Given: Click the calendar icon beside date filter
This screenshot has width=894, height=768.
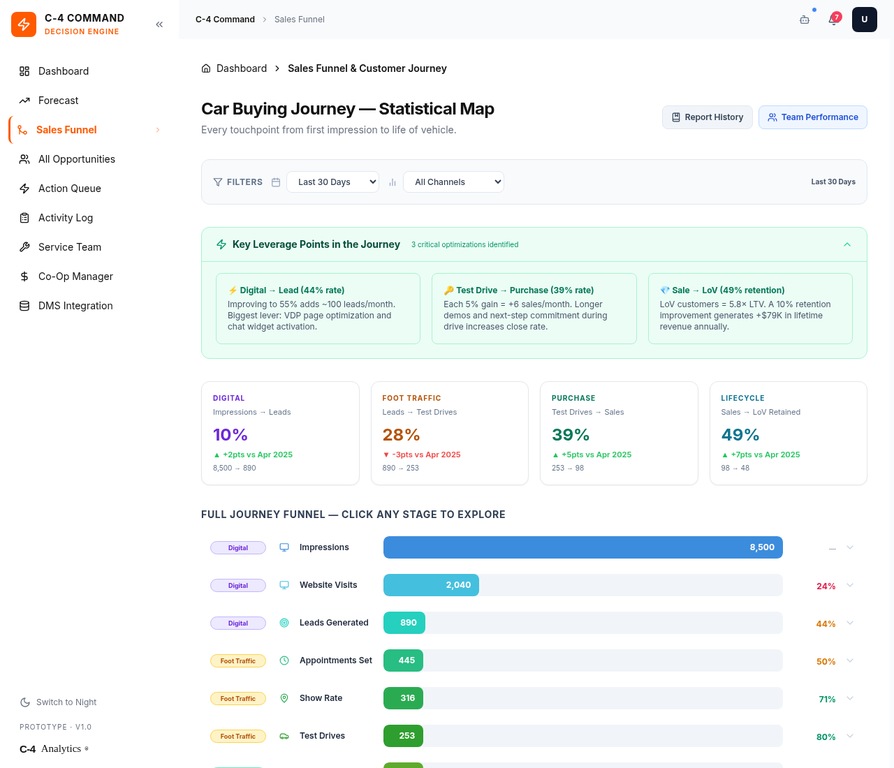Looking at the screenshot, I should pos(276,182).
